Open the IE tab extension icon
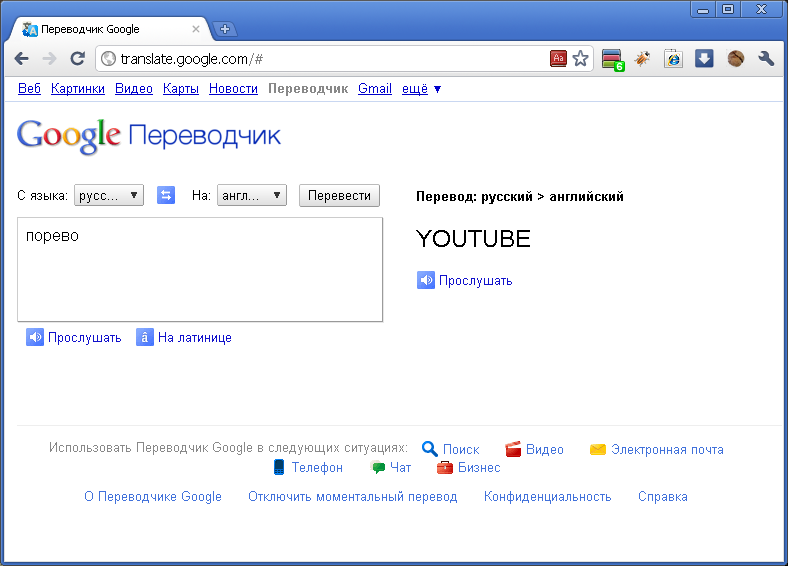This screenshot has width=788, height=566. click(673, 59)
